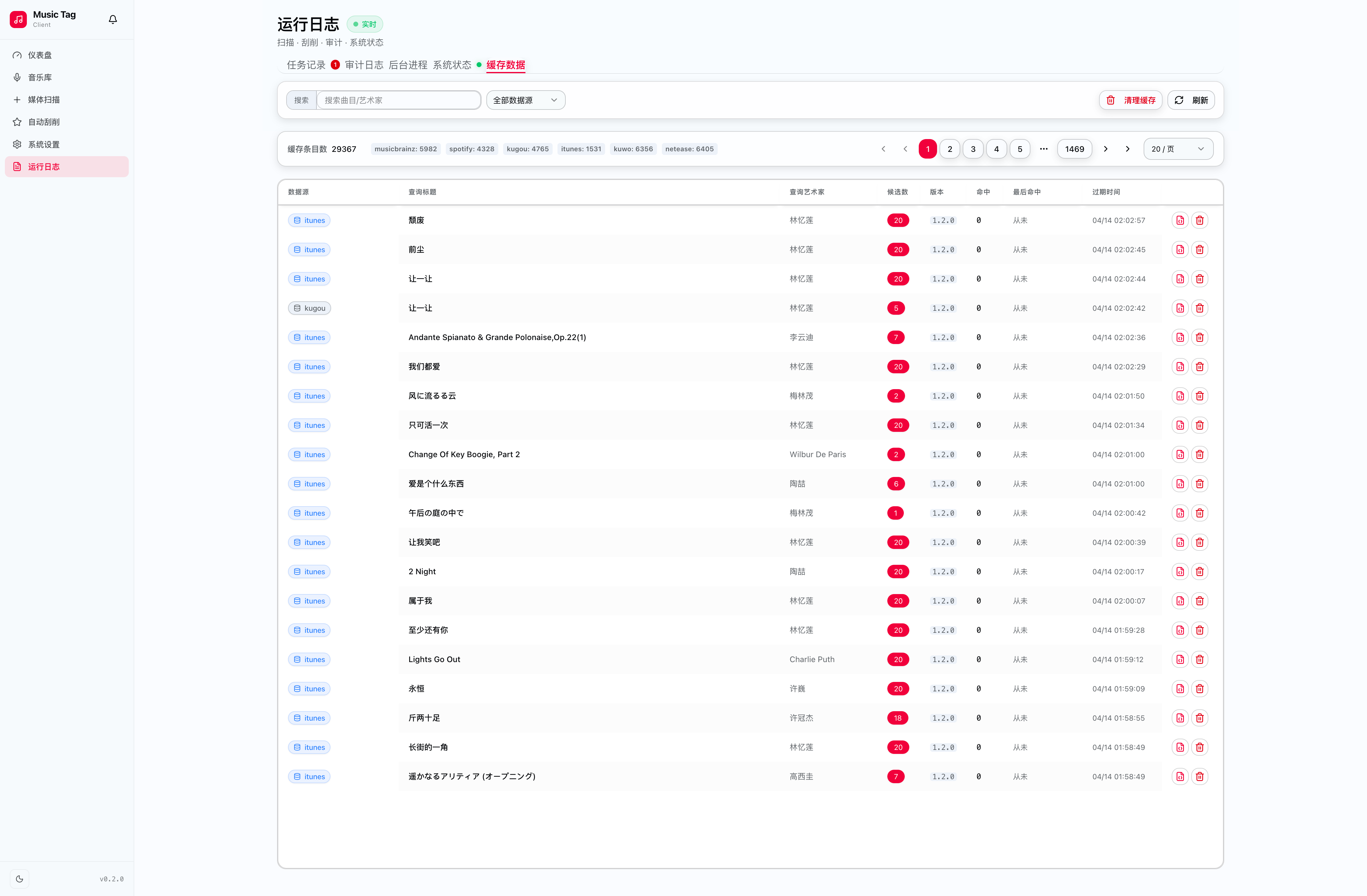Screen dimensions: 1367x896
Task: Click the 清理缓存 button
Action: (x=1130, y=100)
